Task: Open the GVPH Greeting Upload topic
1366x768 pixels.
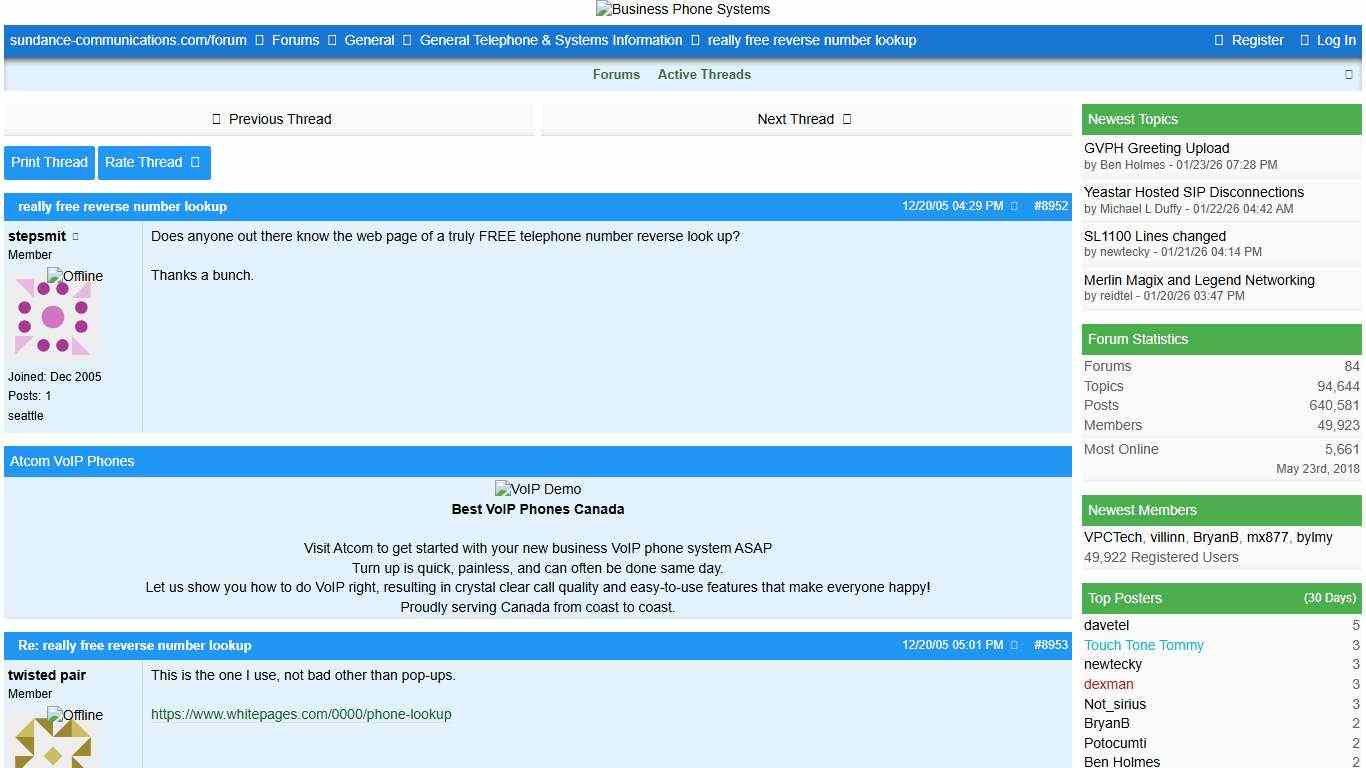Action: 1156,148
